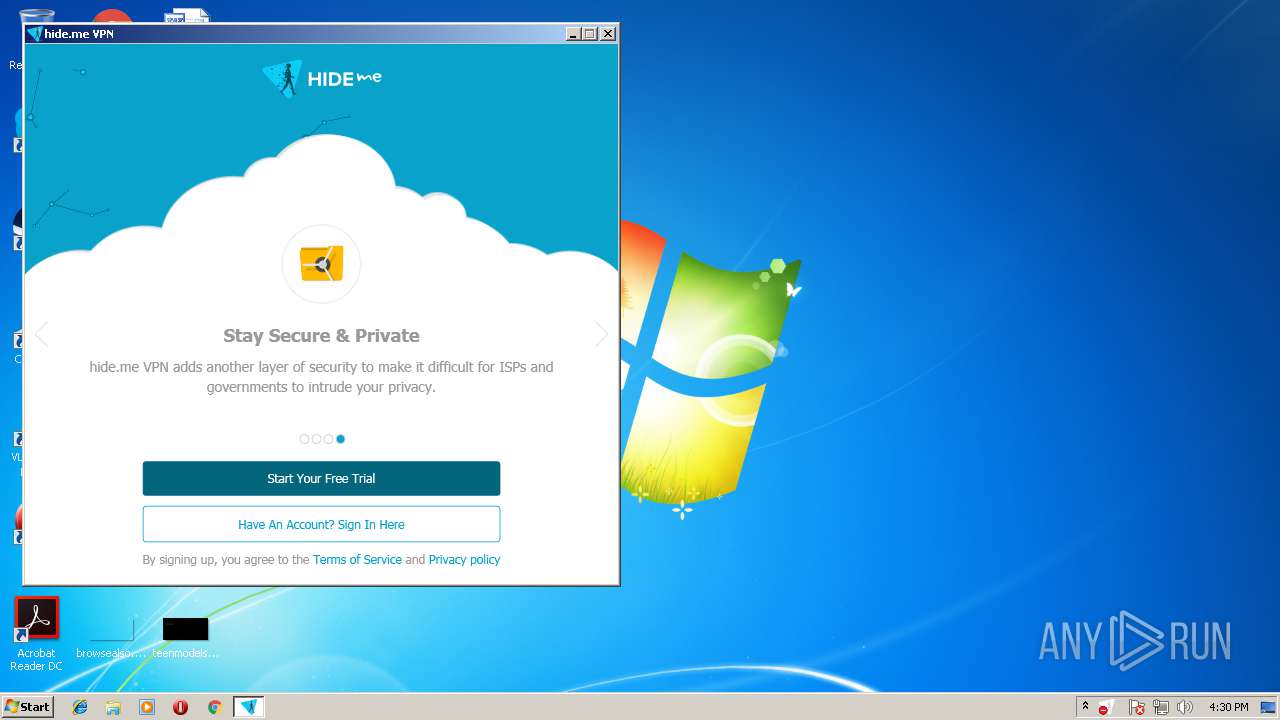Click 'Stay Secure & Private' heading
The image size is (1280, 720).
321,336
